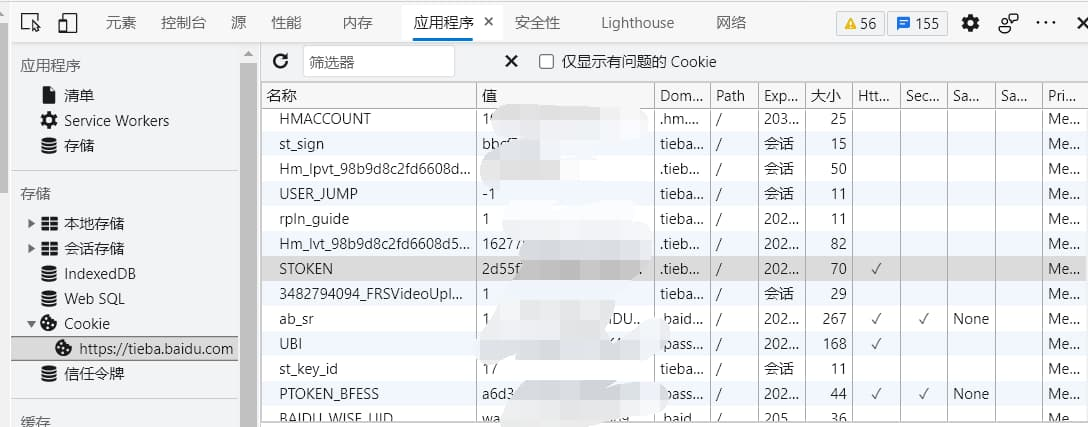Select the st_sign cookie row
Viewport: 1088px width, 427px height.
[674, 144]
